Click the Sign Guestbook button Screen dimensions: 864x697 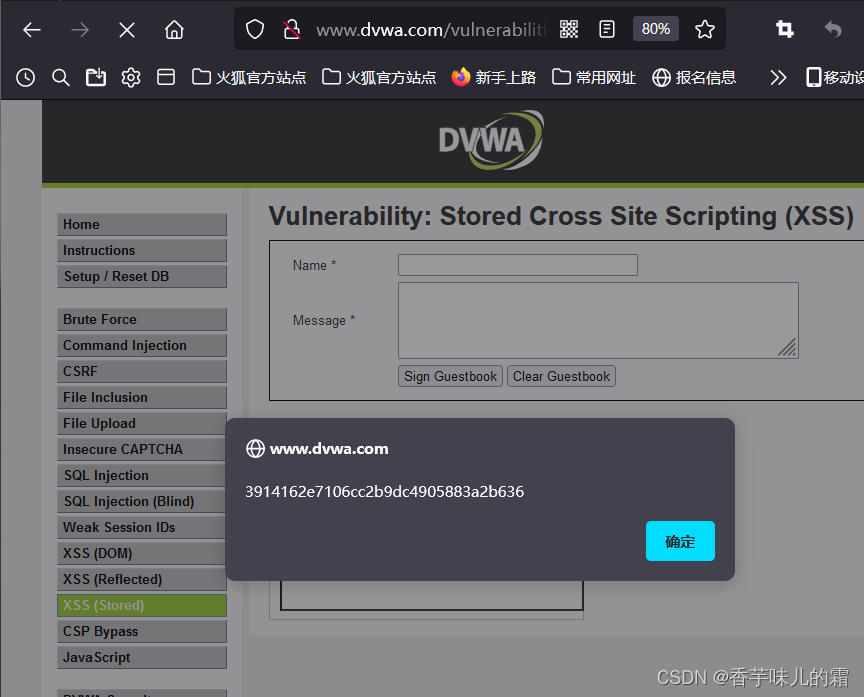[450, 376]
